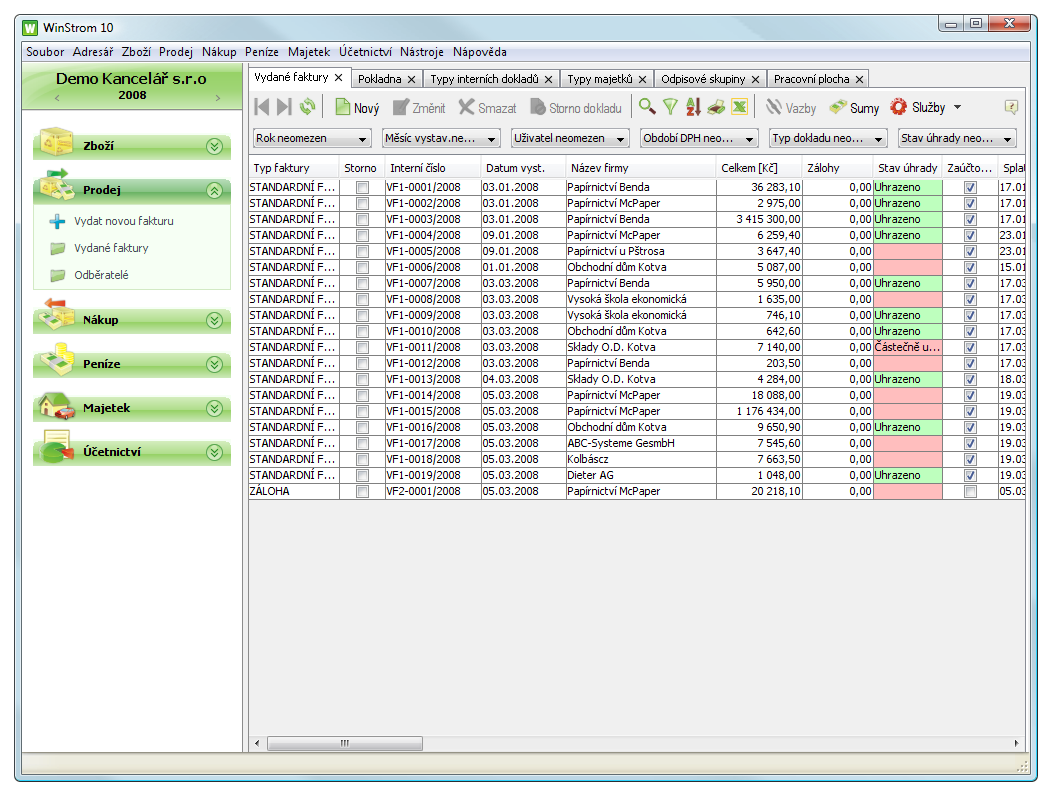Check the Zaúčtováno checkbox for VF2-0001/2008
The image size is (1056, 800).
pos(970,492)
